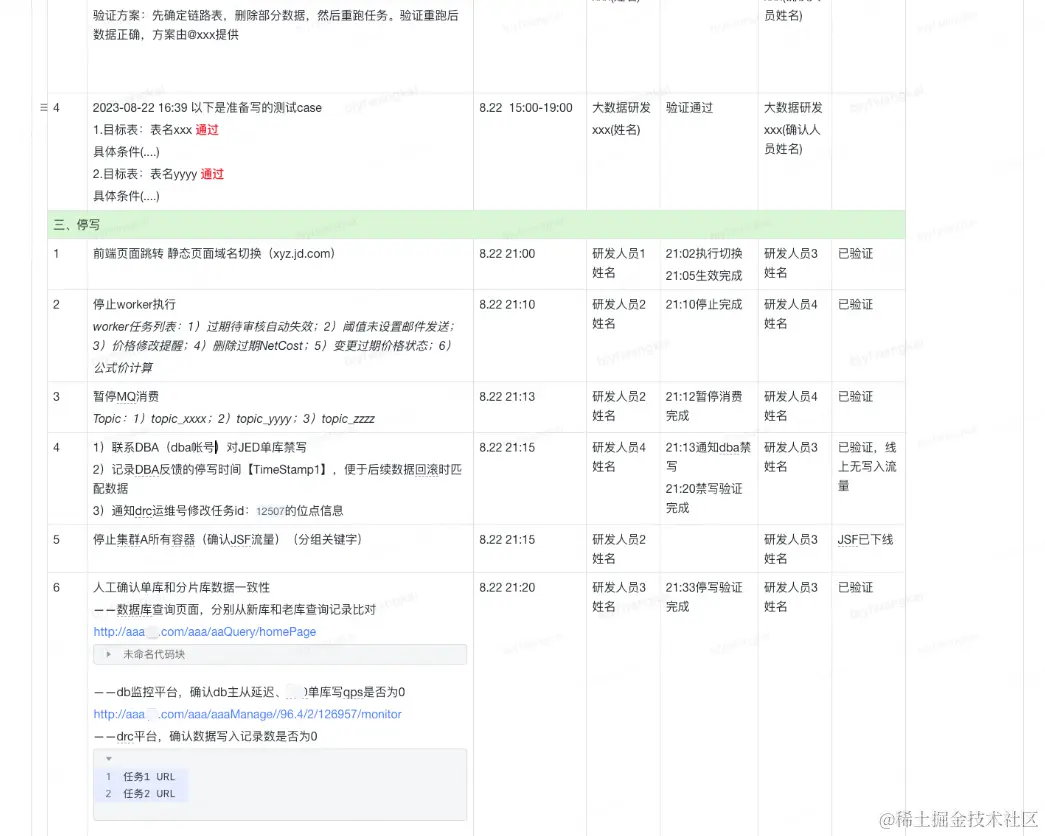1045x836 pixels.
Task: Click the 验证通过 status cell
Action: (689, 107)
